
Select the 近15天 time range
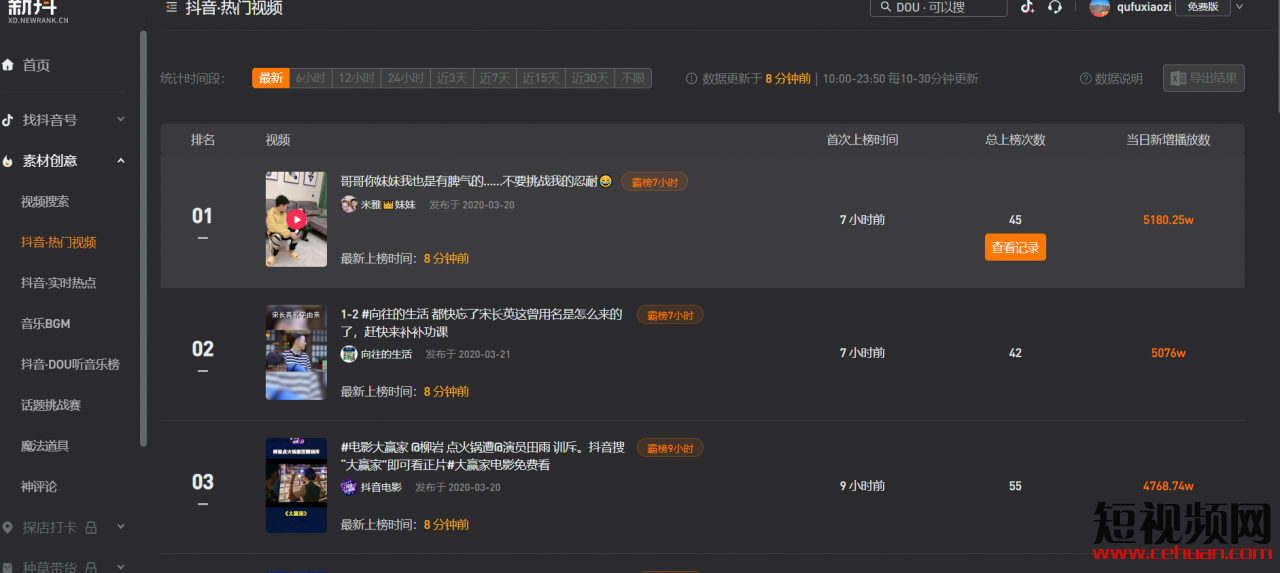coord(540,78)
